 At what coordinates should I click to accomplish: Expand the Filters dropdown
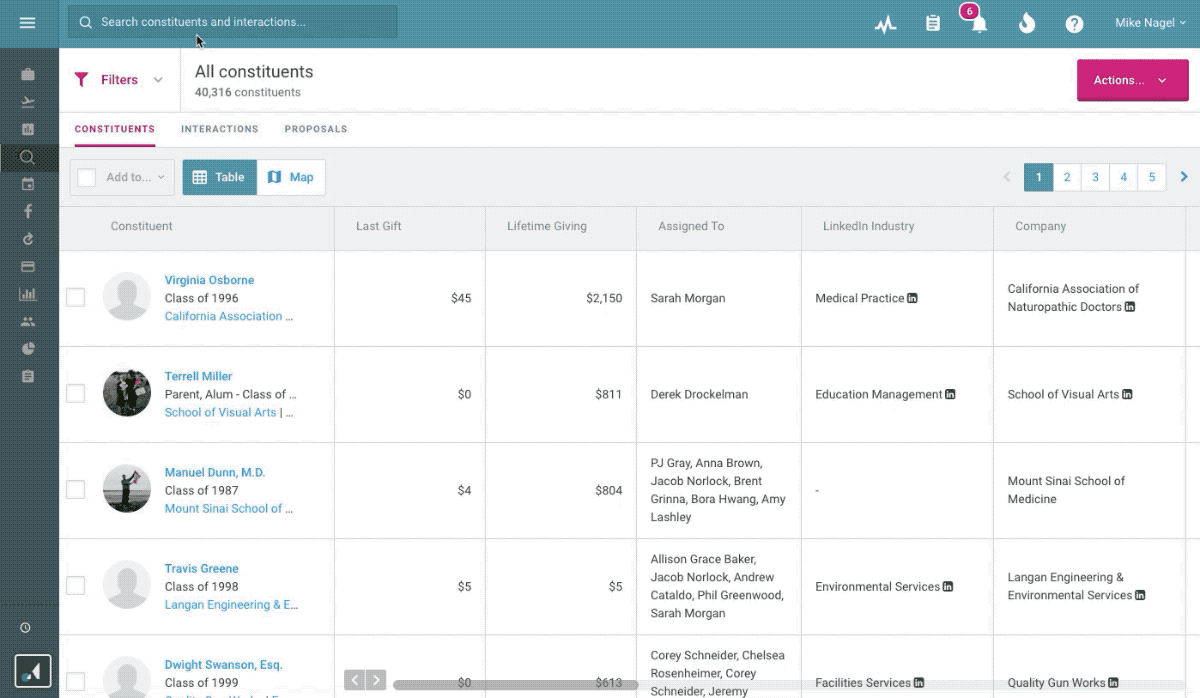click(x=119, y=80)
